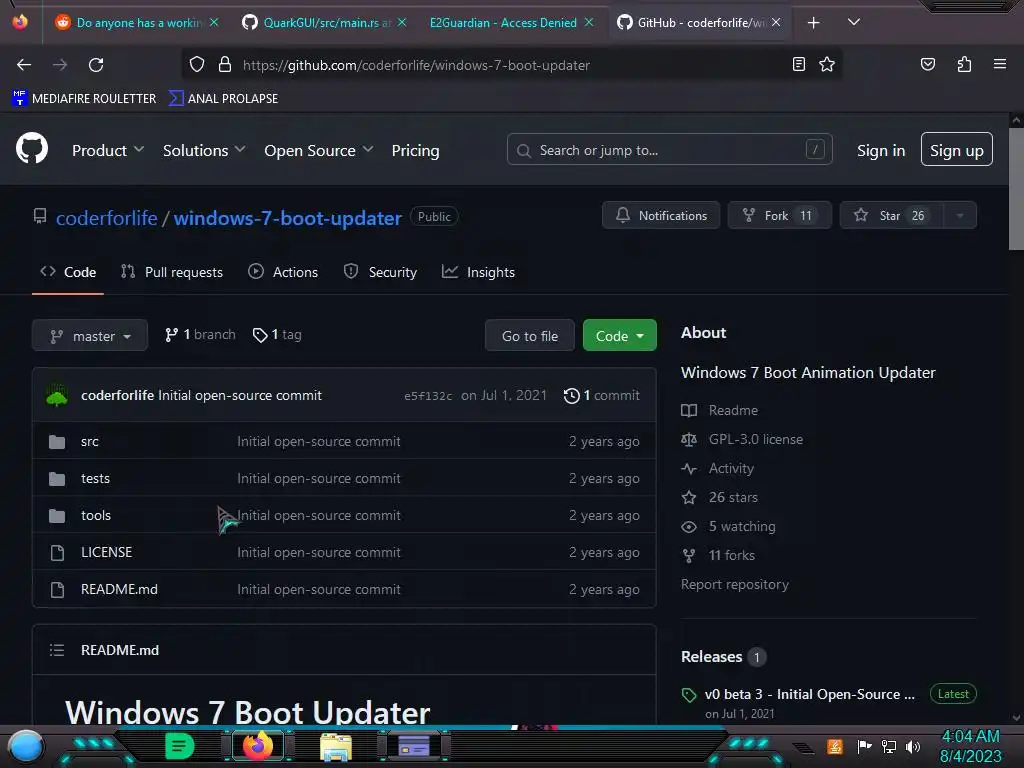Viewport: 1024px width, 768px height.
Task: Open the windows-7-boot-updater repository link
Action: click(287, 218)
